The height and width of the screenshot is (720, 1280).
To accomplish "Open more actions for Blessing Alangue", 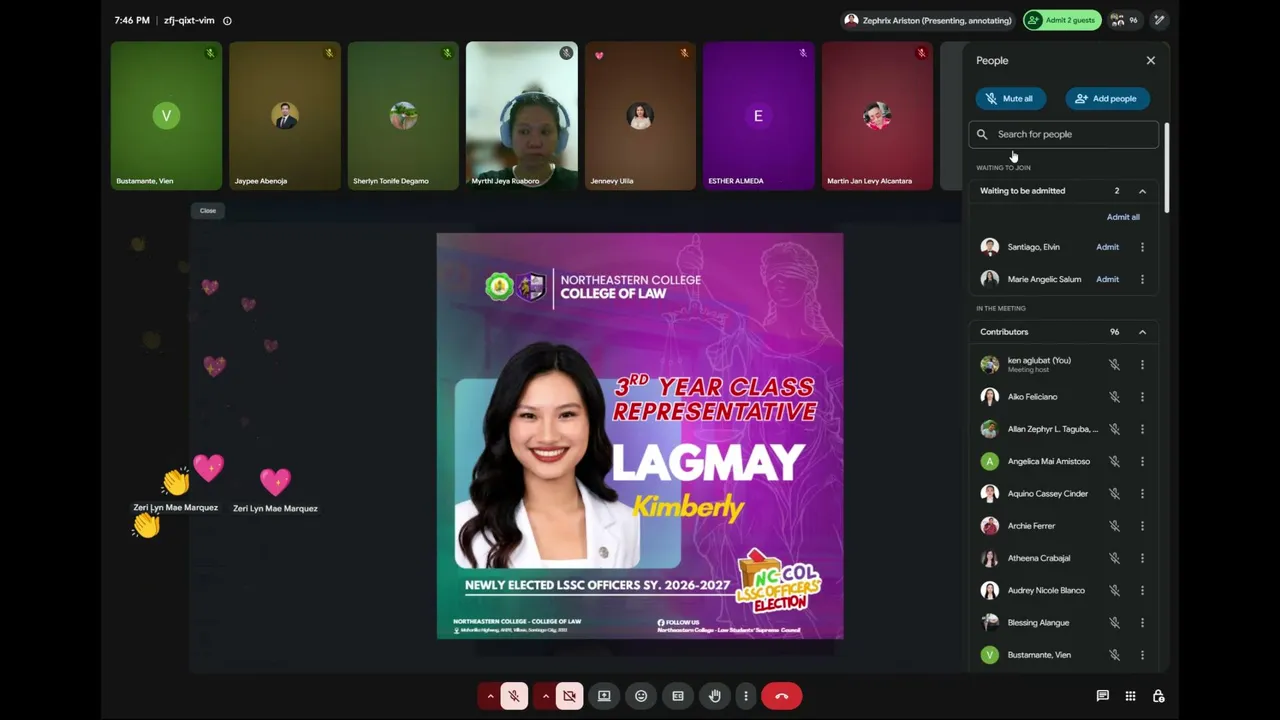I will pos(1142,622).
